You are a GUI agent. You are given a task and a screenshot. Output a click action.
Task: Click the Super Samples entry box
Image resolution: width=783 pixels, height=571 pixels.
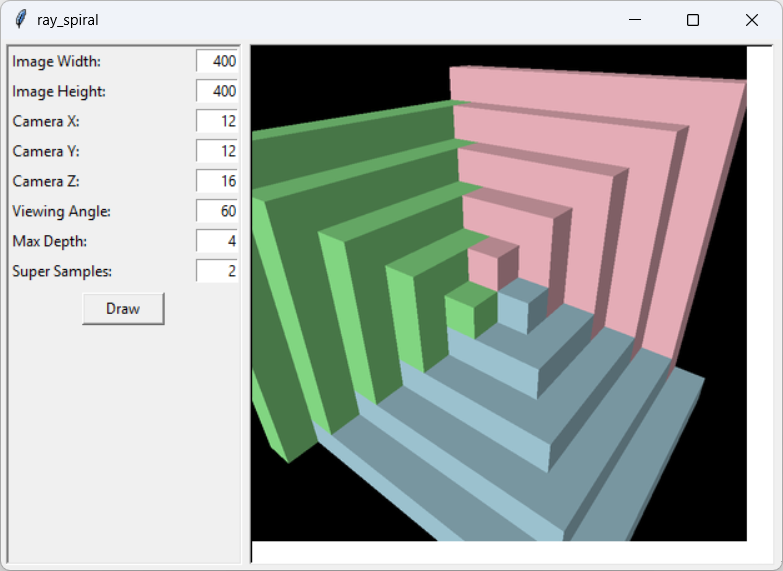[x=217, y=271]
